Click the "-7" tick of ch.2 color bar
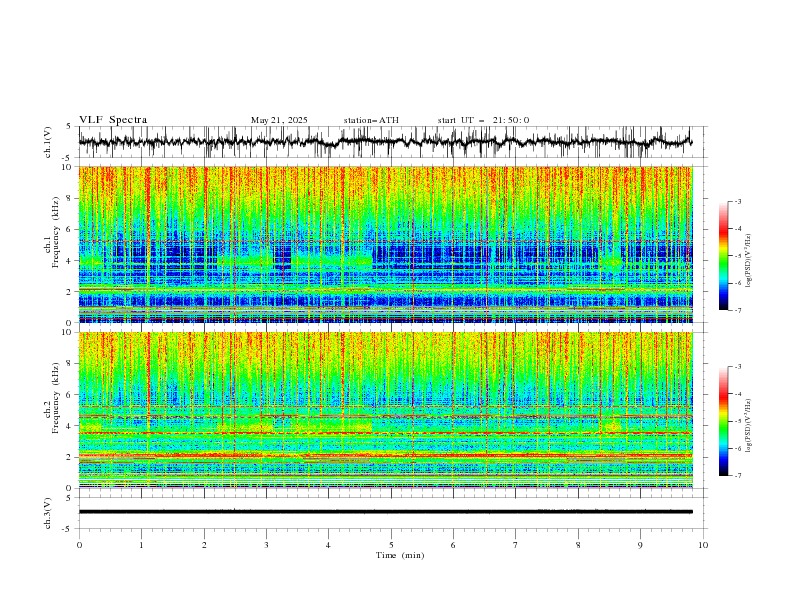 click(737, 475)
